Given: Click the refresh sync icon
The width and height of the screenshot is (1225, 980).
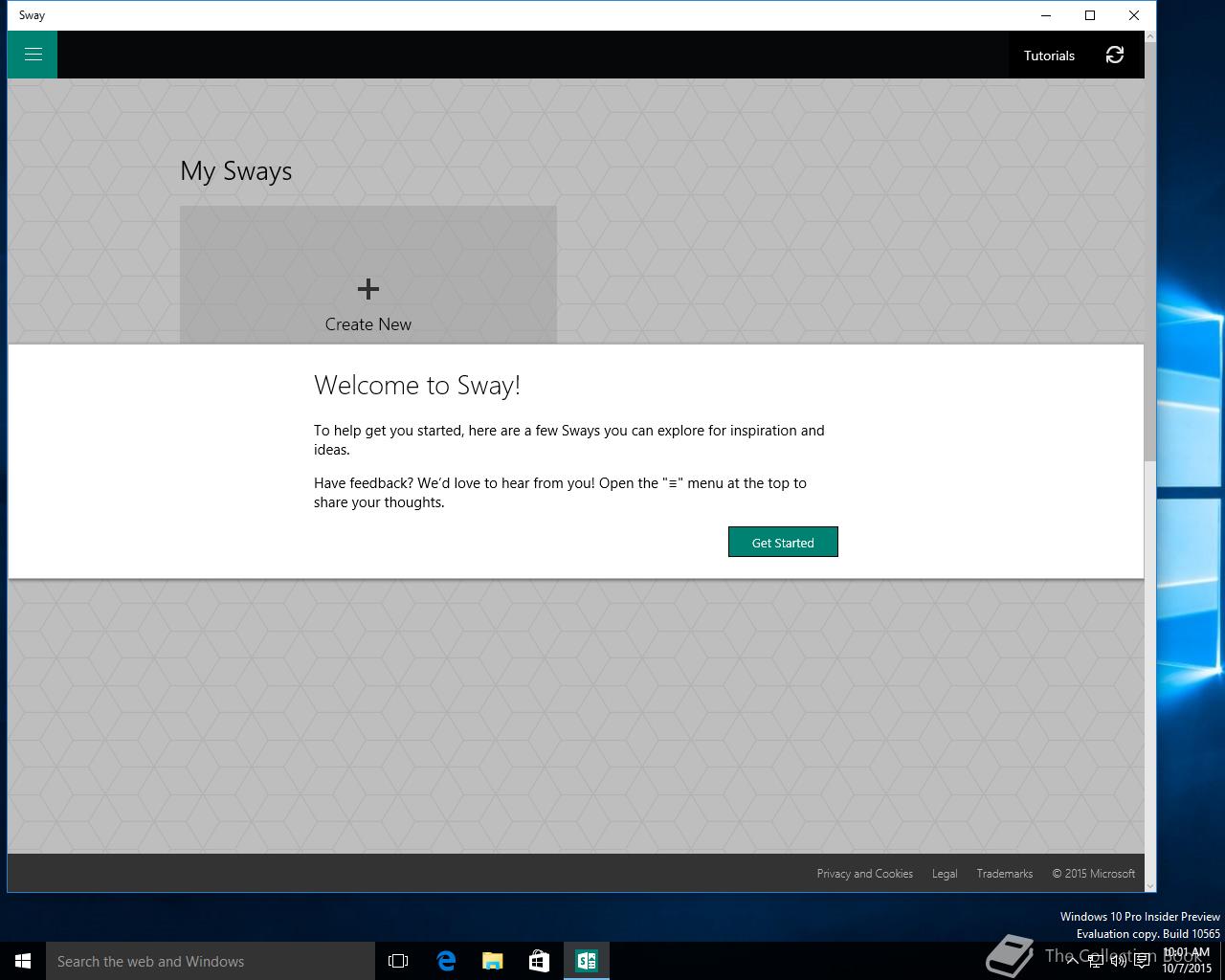Looking at the screenshot, I should click(1115, 55).
